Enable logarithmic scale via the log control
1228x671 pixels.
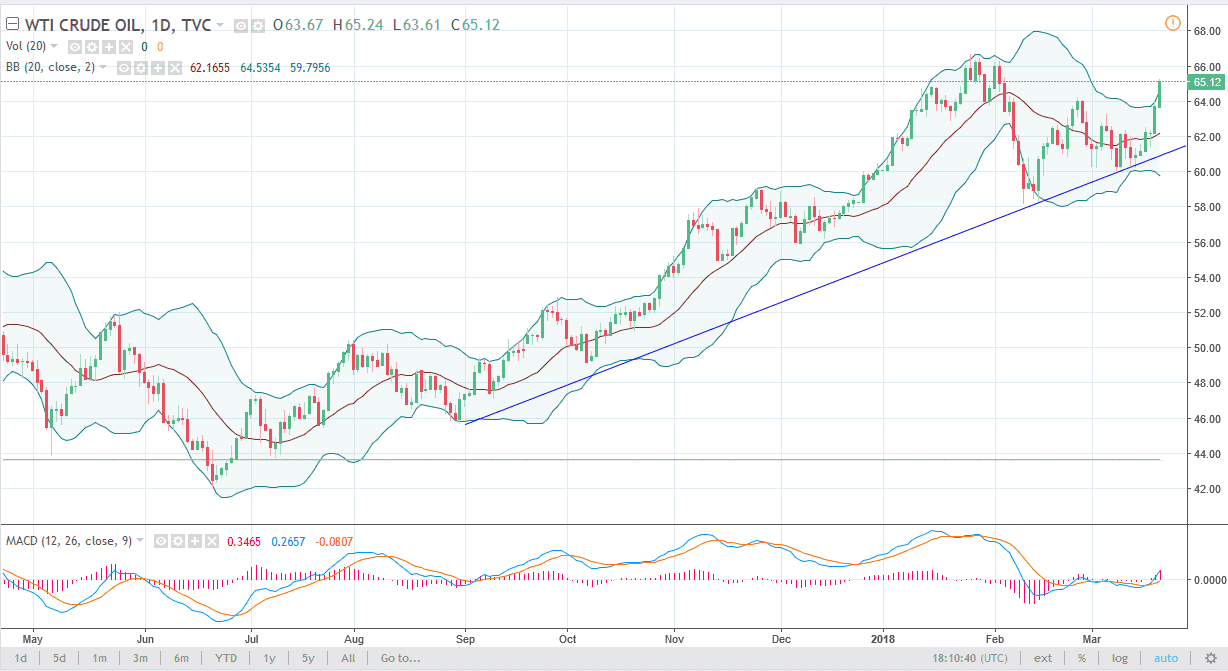(1118, 658)
